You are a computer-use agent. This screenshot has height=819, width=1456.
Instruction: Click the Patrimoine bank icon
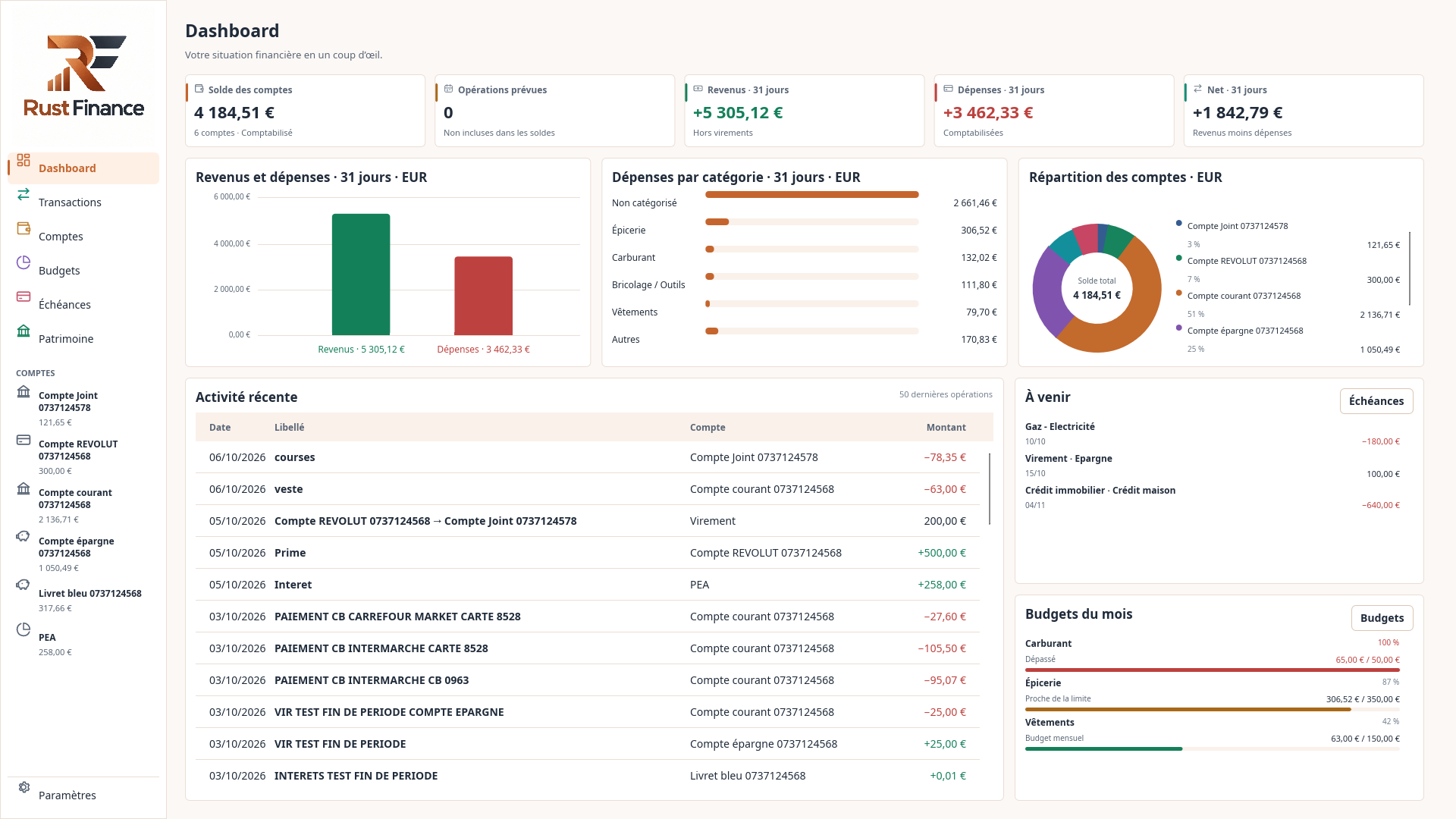[24, 331]
